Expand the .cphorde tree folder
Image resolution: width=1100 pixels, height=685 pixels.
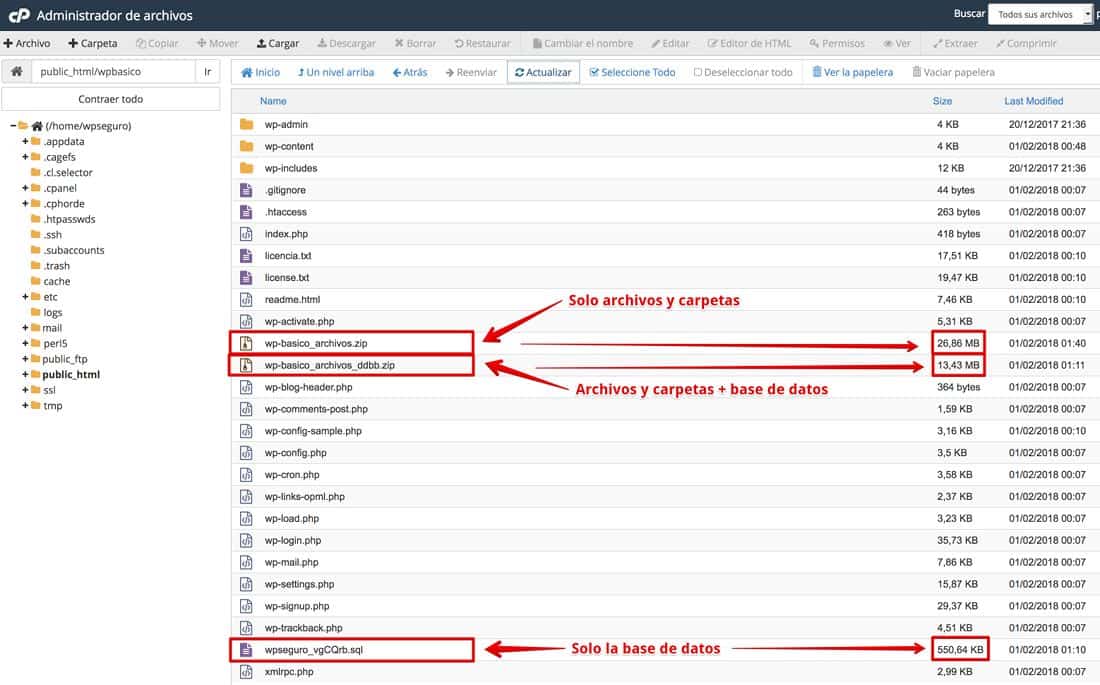(25, 204)
